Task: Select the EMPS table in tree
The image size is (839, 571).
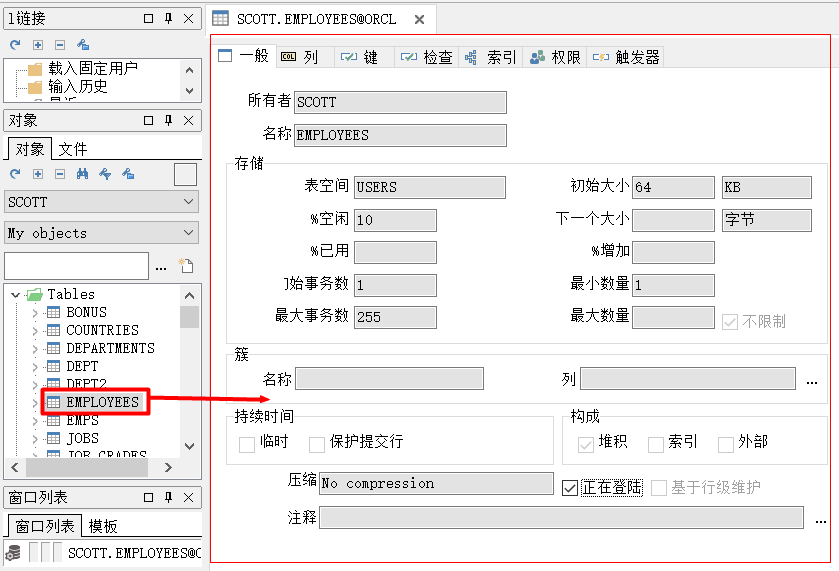Action: [82, 420]
